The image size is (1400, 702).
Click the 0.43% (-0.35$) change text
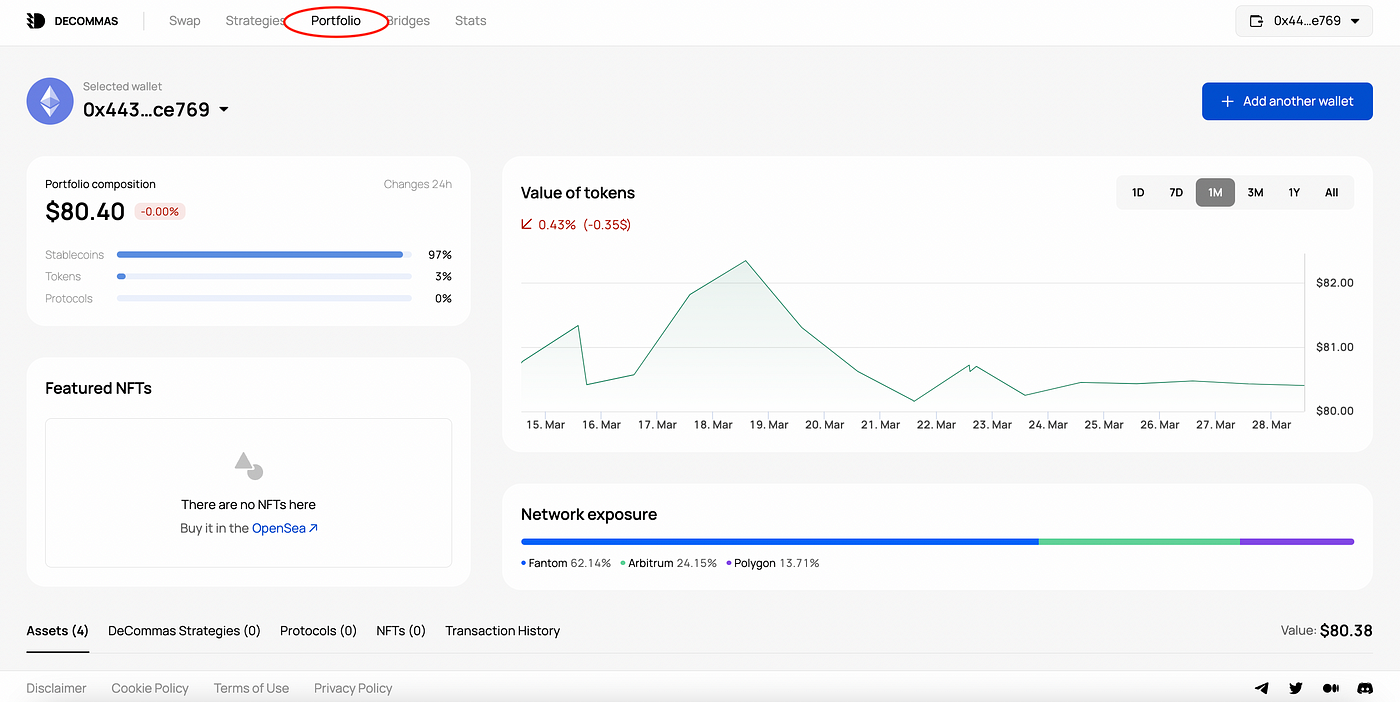click(x=584, y=224)
